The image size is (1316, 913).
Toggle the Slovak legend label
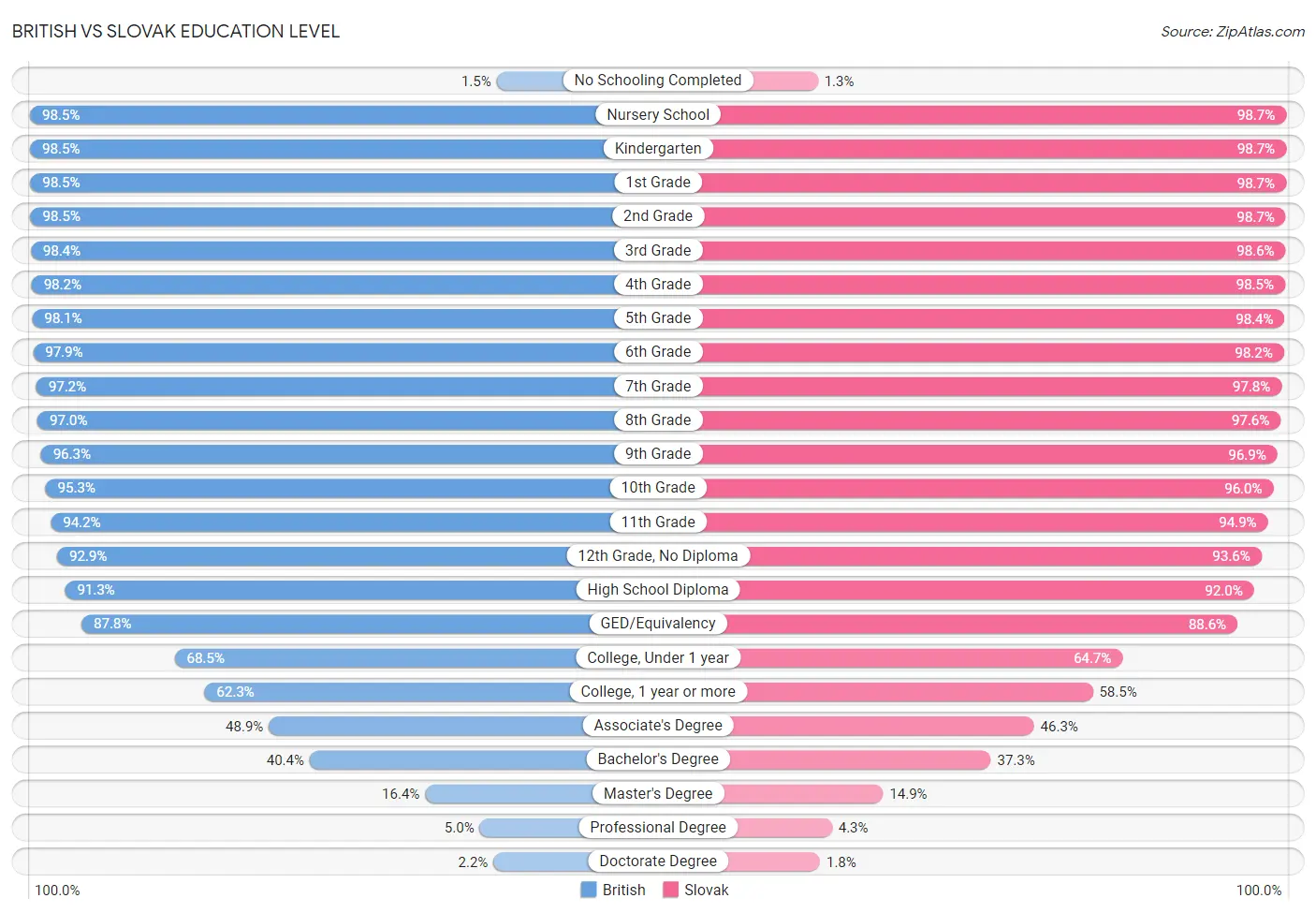(706, 890)
